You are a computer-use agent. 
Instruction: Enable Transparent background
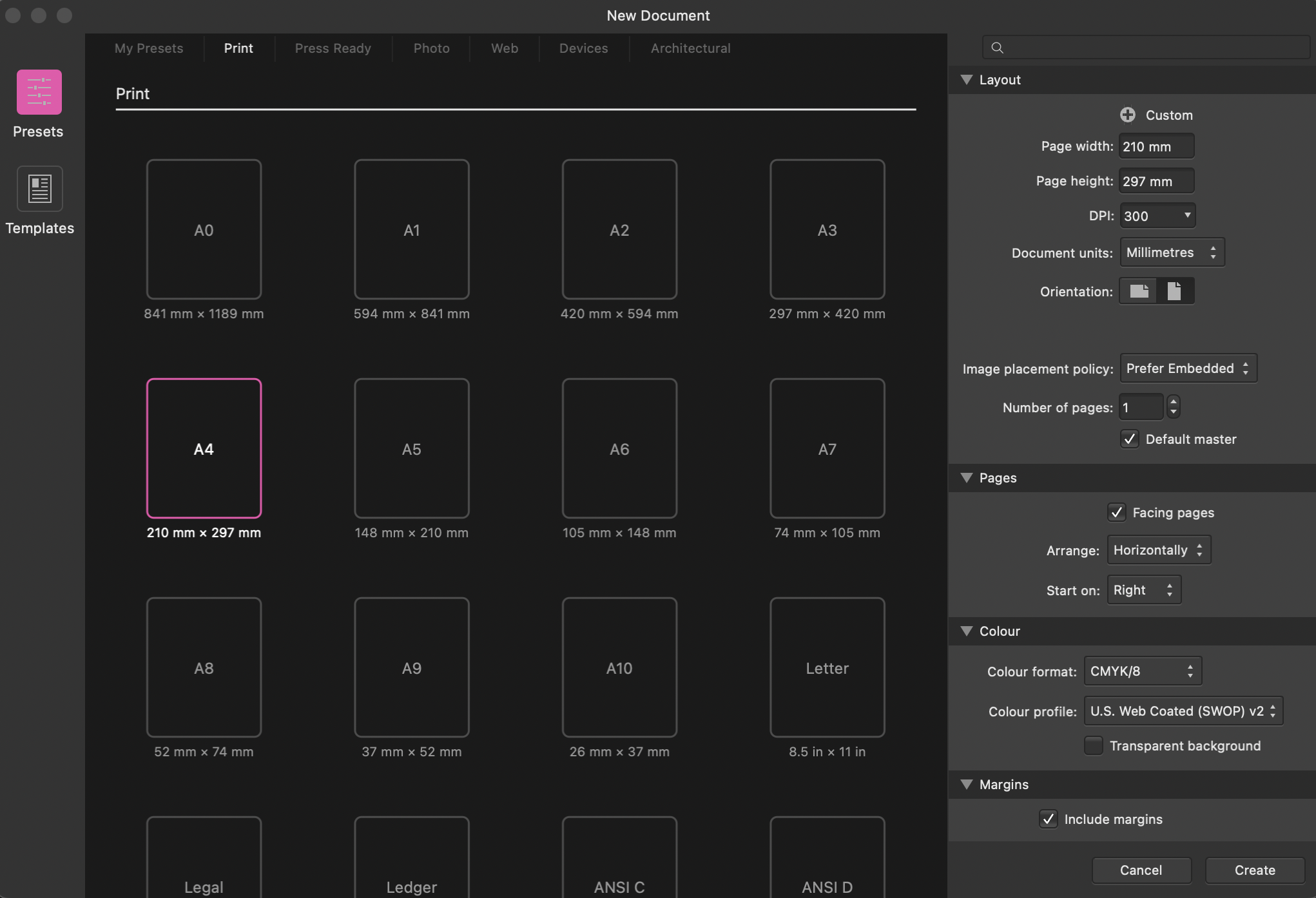click(x=1093, y=745)
